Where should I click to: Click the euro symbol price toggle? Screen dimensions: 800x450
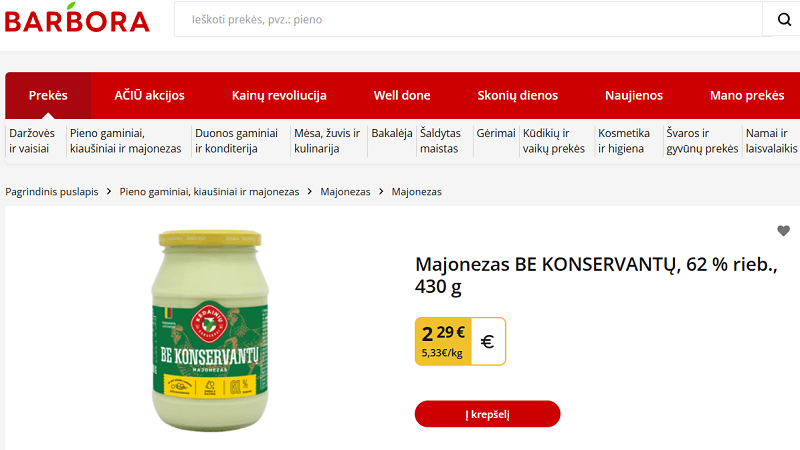coord(488,341)
